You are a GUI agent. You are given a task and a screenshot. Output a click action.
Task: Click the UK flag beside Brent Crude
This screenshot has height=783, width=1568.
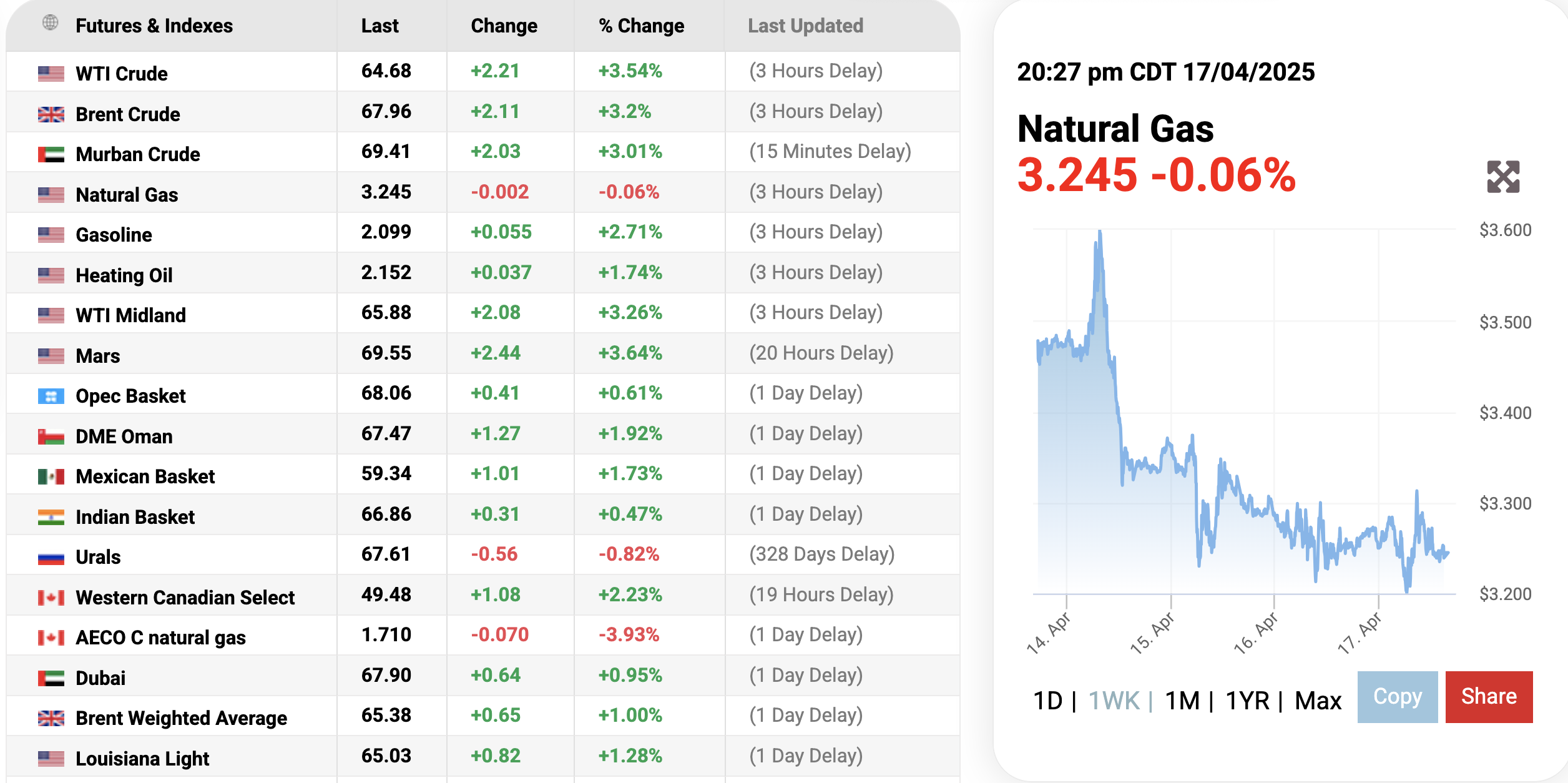click(x=51, y=114)
